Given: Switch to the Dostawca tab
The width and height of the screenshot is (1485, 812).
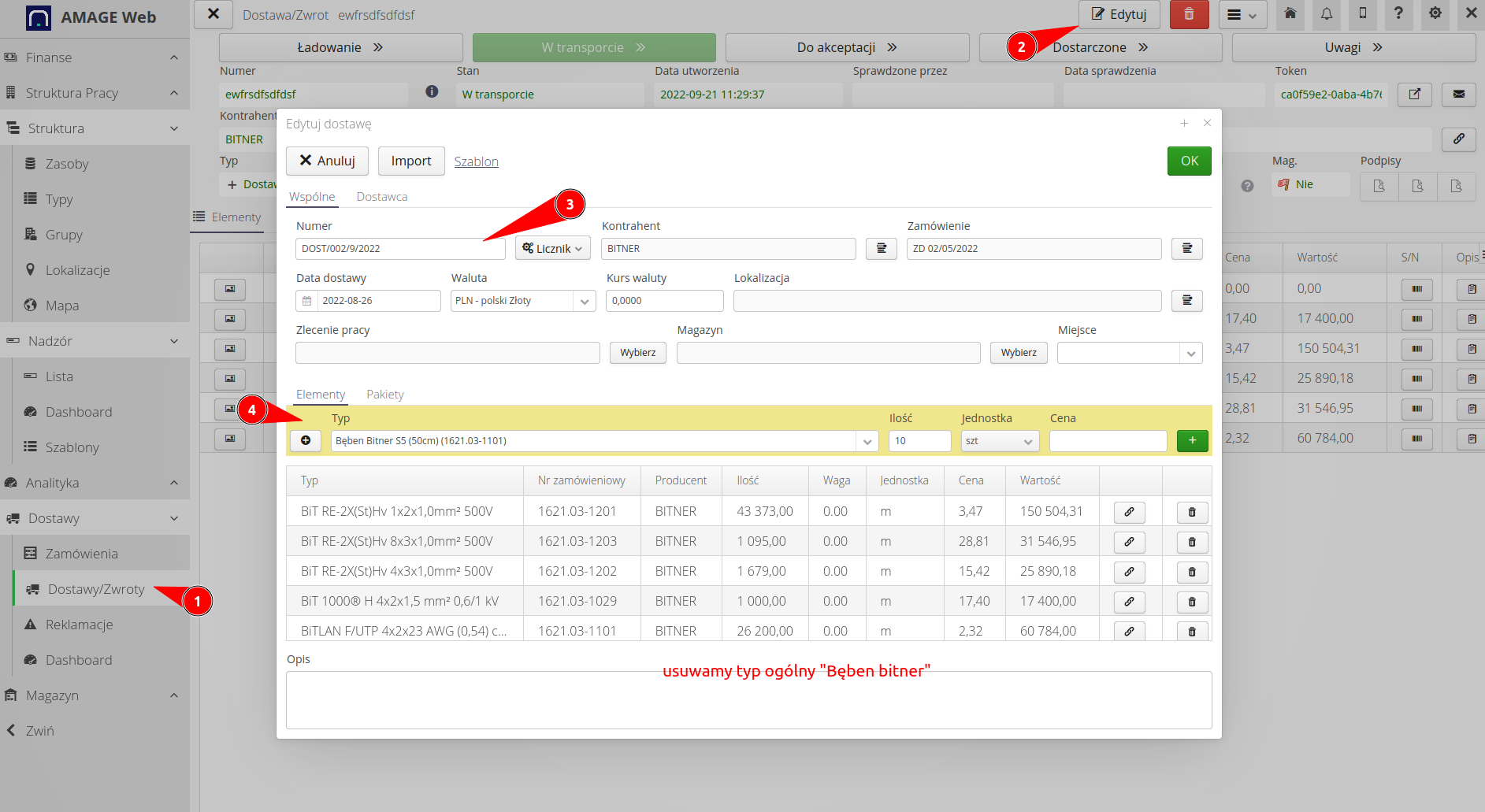Looking at the screenshot, I should 381,196.
